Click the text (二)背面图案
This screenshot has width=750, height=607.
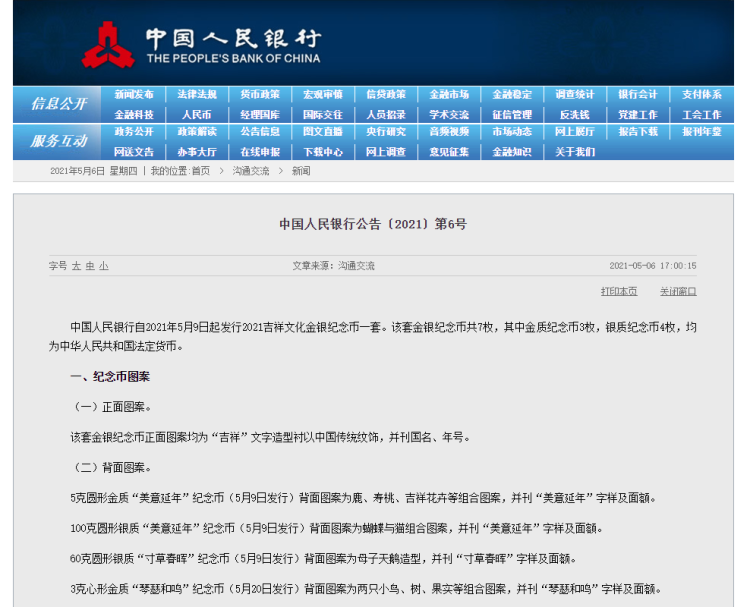[x=110, y=468]
